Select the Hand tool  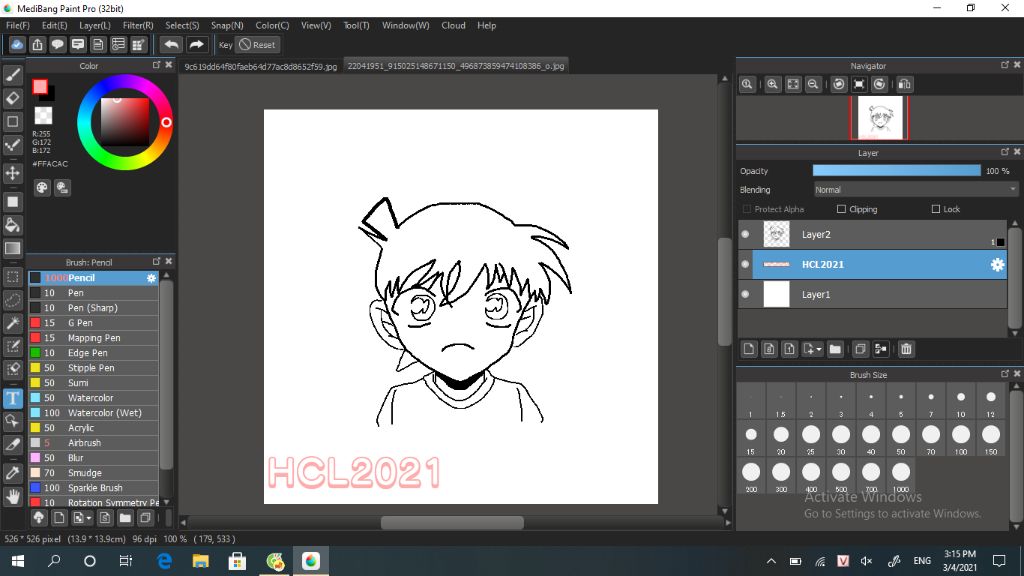pyautogui.click(x=12, y=496)
